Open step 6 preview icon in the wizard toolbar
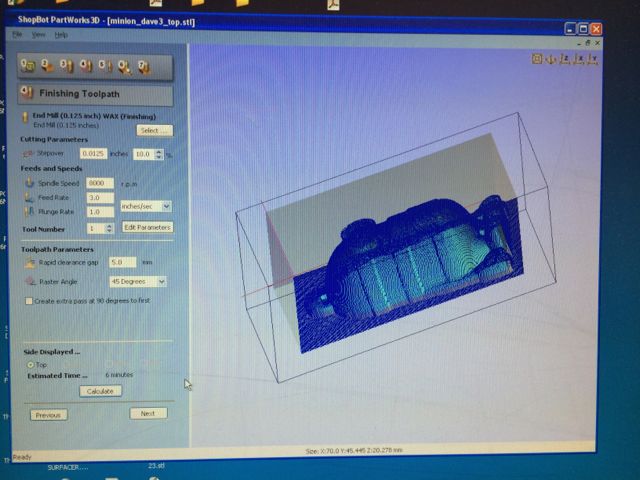Image resolution: width=640 pixels, height=480 pixels. 124,67
